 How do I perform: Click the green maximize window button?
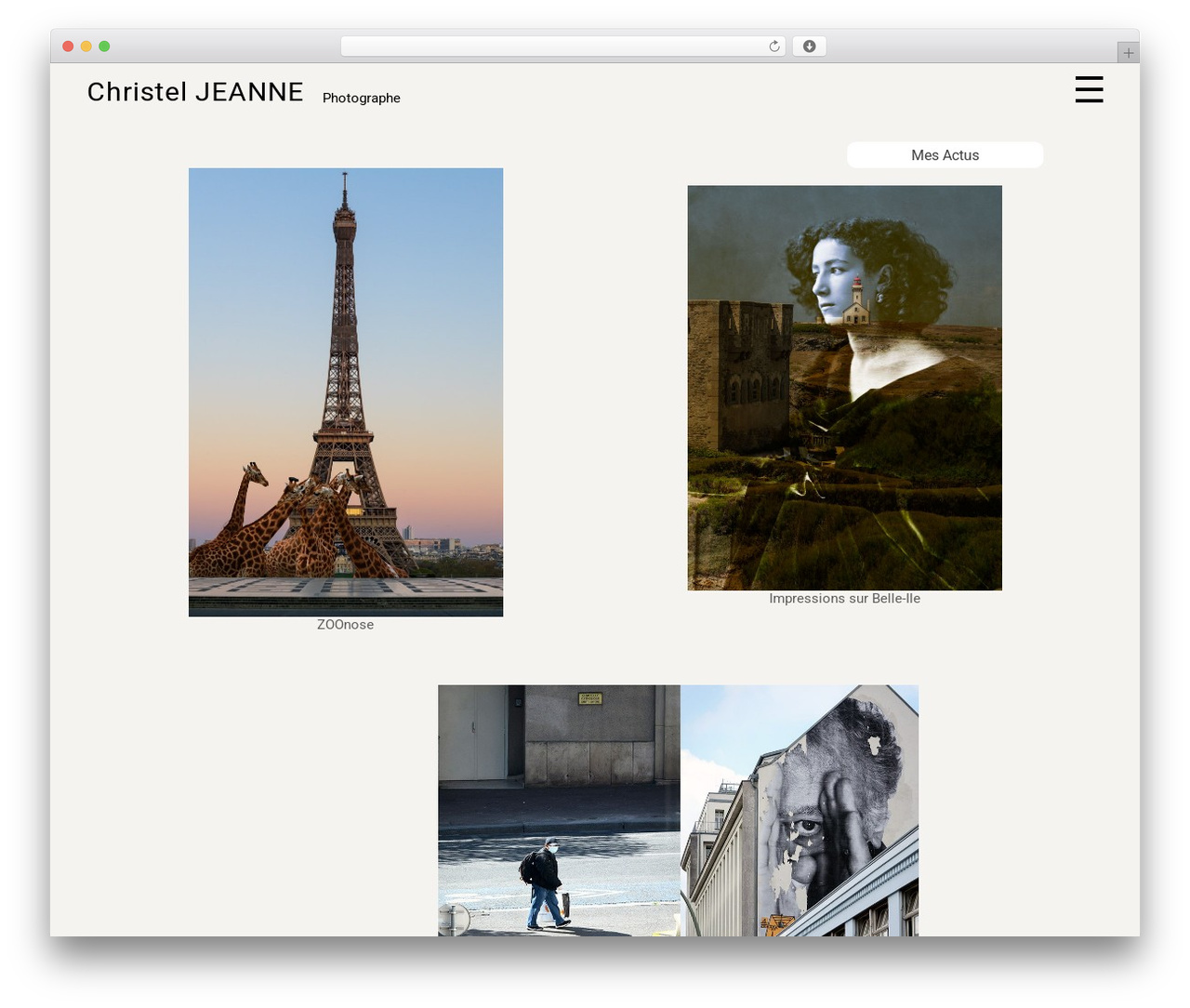(104, 46)
